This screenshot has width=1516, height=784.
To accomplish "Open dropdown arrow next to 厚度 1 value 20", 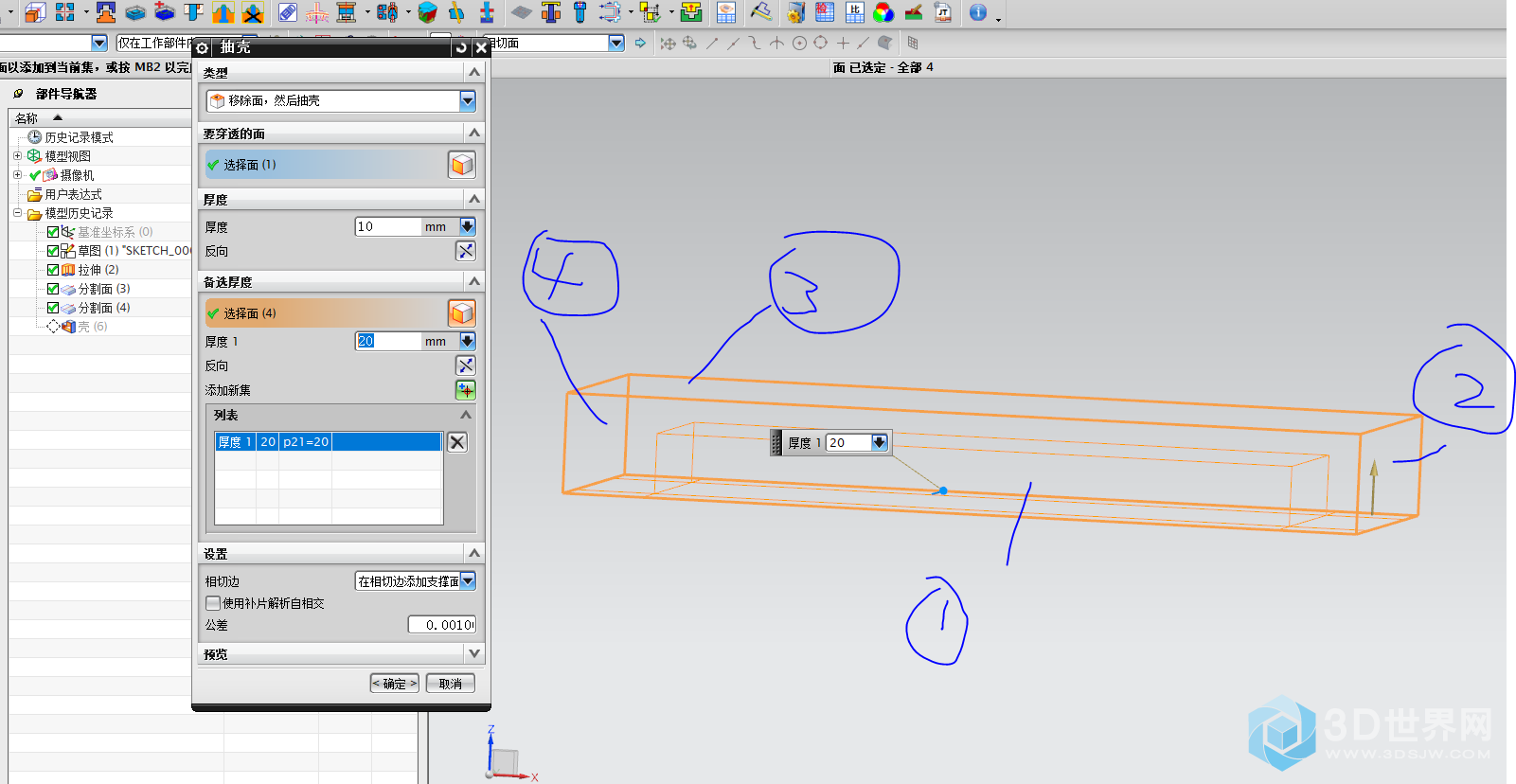I will click(x=468, y=341).
